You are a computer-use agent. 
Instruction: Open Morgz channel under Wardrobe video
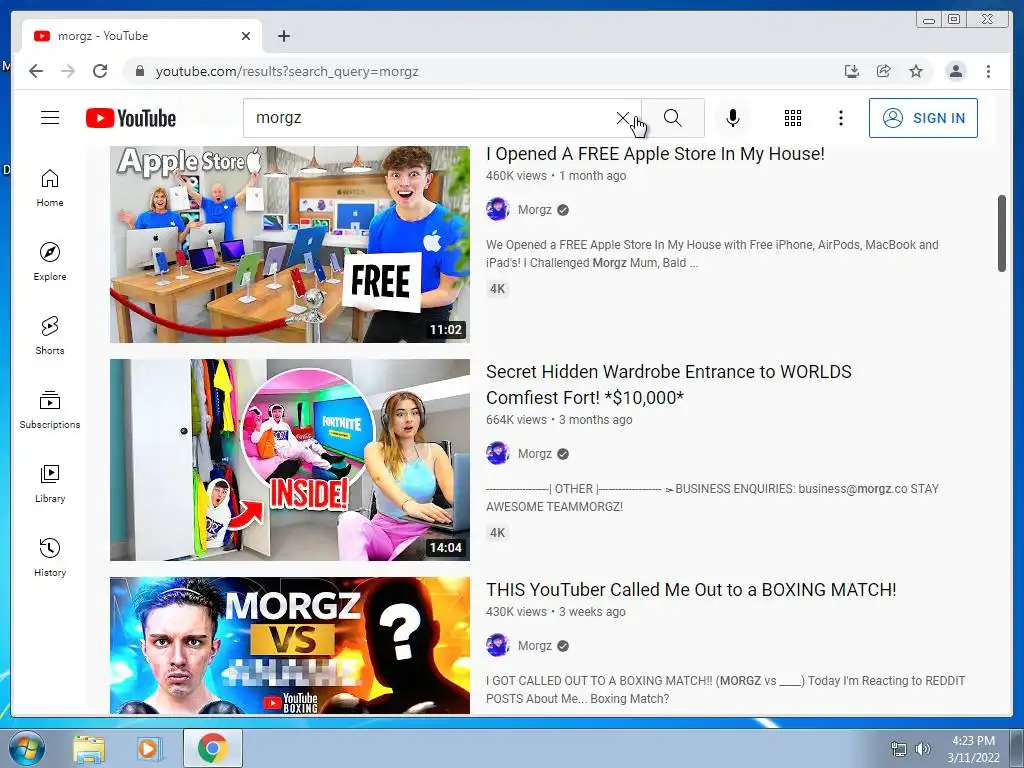tap(534, 454)
